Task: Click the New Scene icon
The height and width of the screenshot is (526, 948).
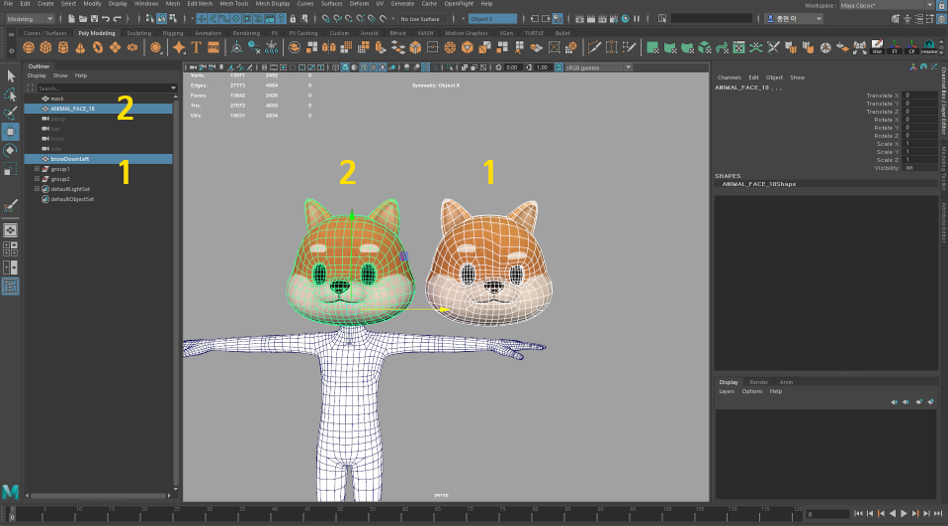Action: click(71, 19)
